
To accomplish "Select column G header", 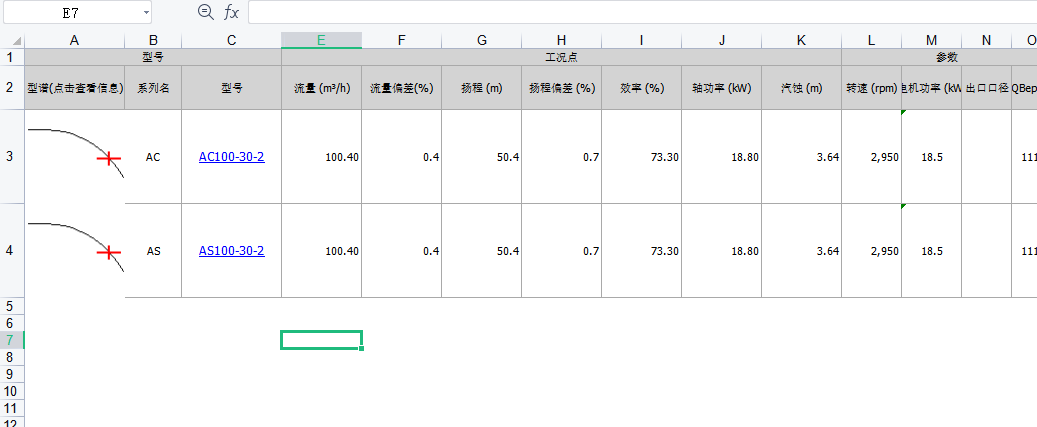I will pyautogui.click(x=481, y=40).
